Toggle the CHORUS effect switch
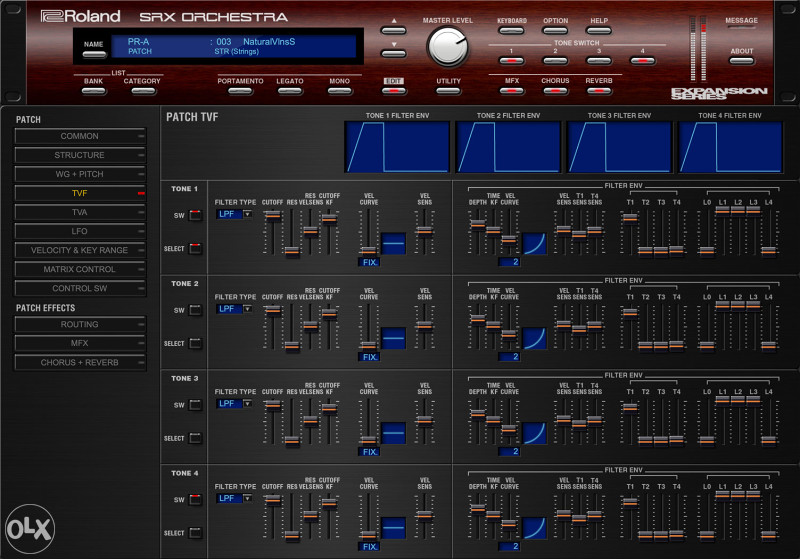 click(555, 91)
